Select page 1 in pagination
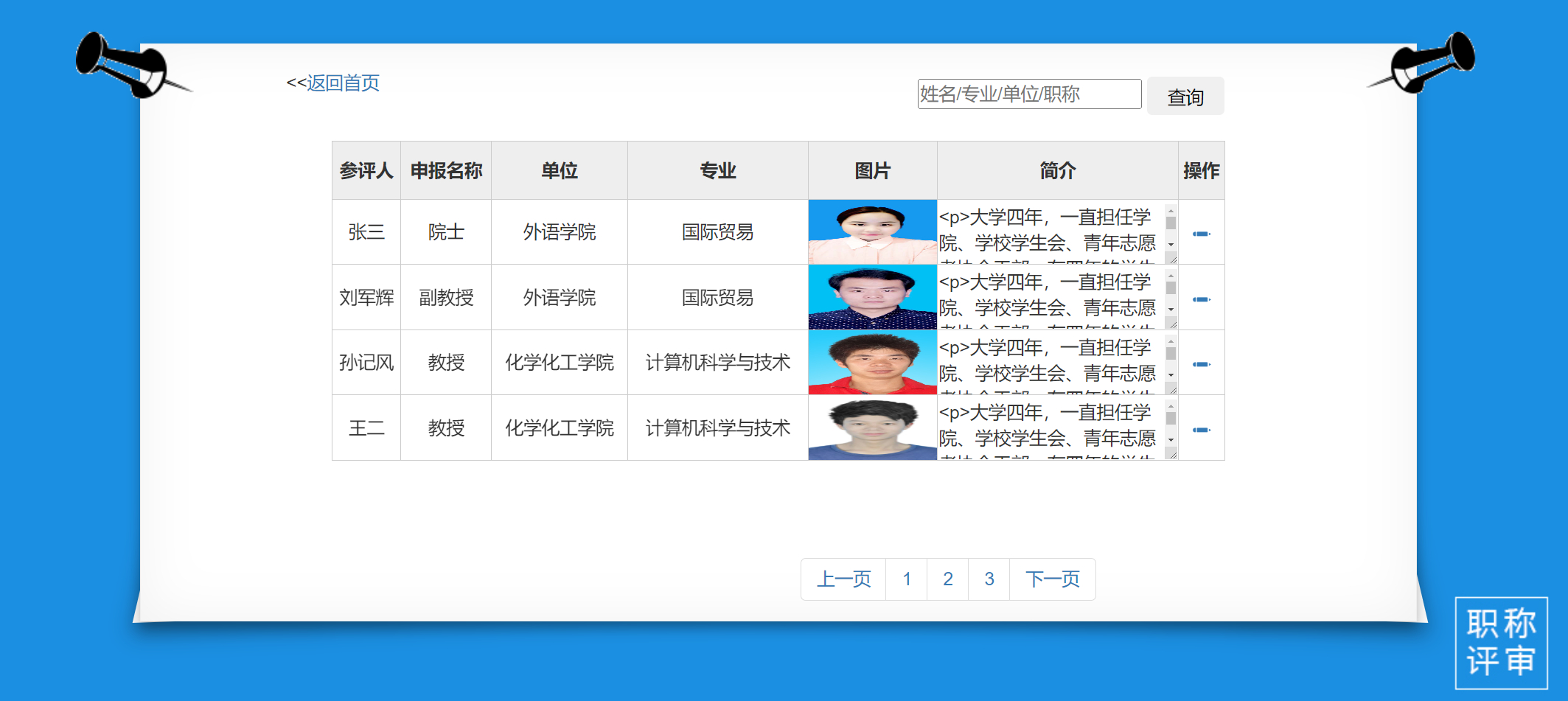1568x701 pixels. pyautogui.click(x=906, y=579)
